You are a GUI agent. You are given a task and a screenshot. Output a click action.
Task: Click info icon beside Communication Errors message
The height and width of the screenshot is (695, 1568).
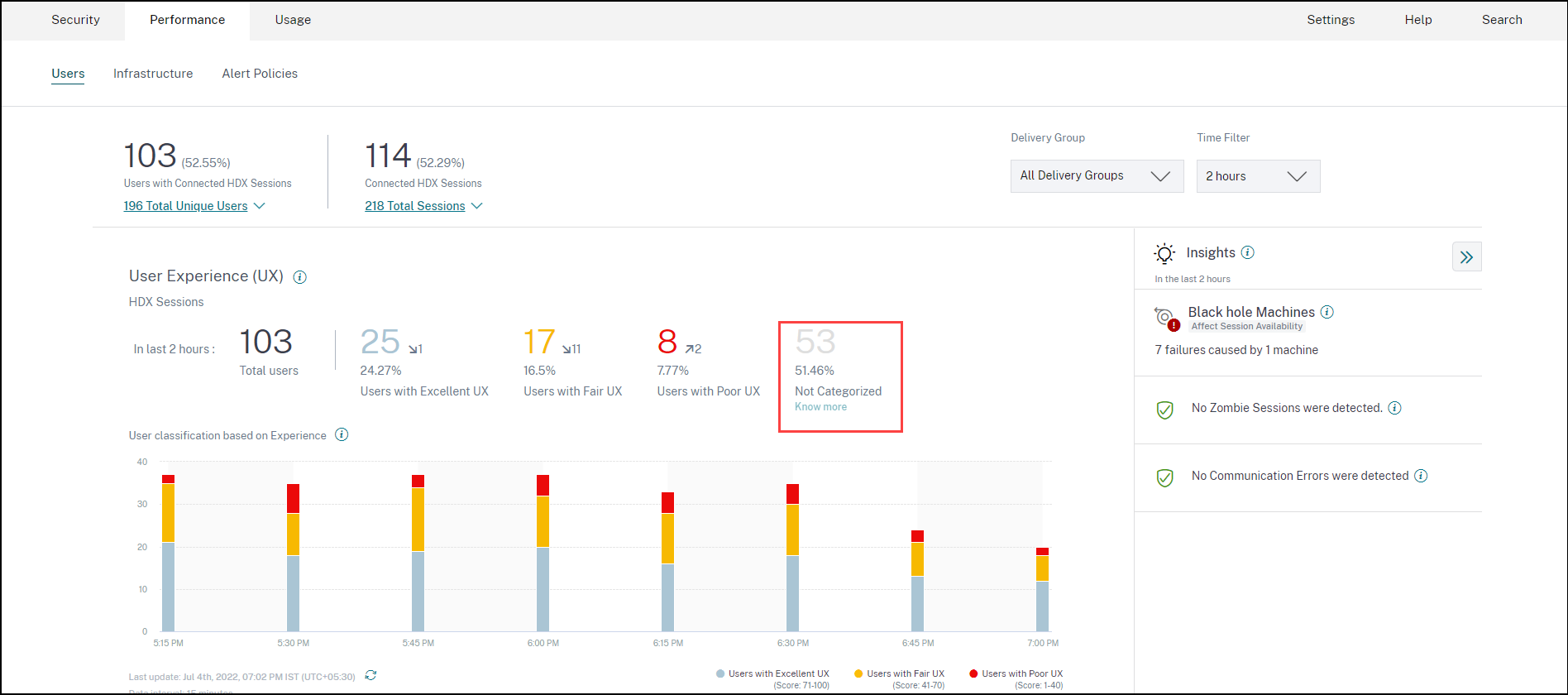tap(1421, 476)
